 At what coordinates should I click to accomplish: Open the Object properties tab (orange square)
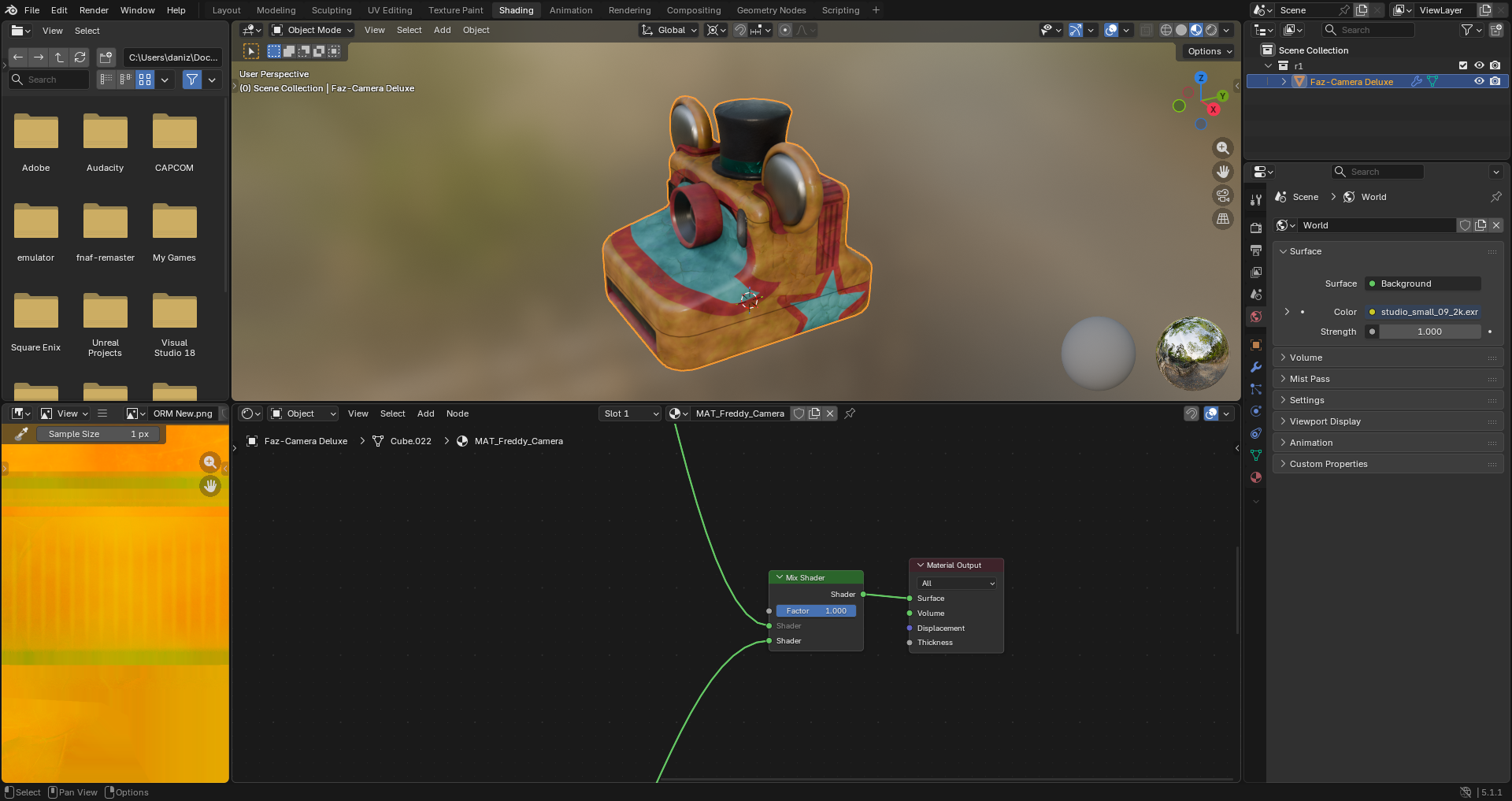point(1256,345)
